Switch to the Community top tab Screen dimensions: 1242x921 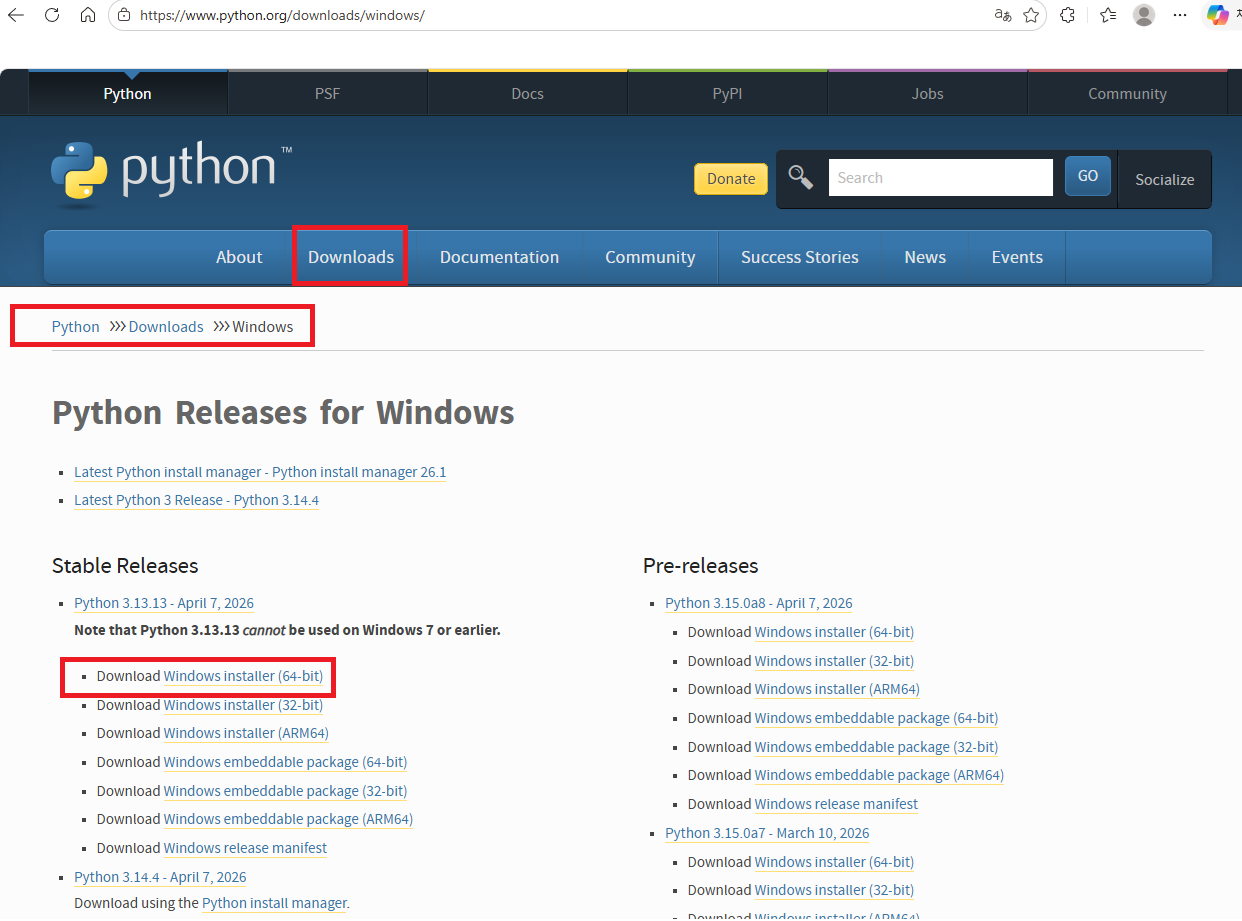1127,94
